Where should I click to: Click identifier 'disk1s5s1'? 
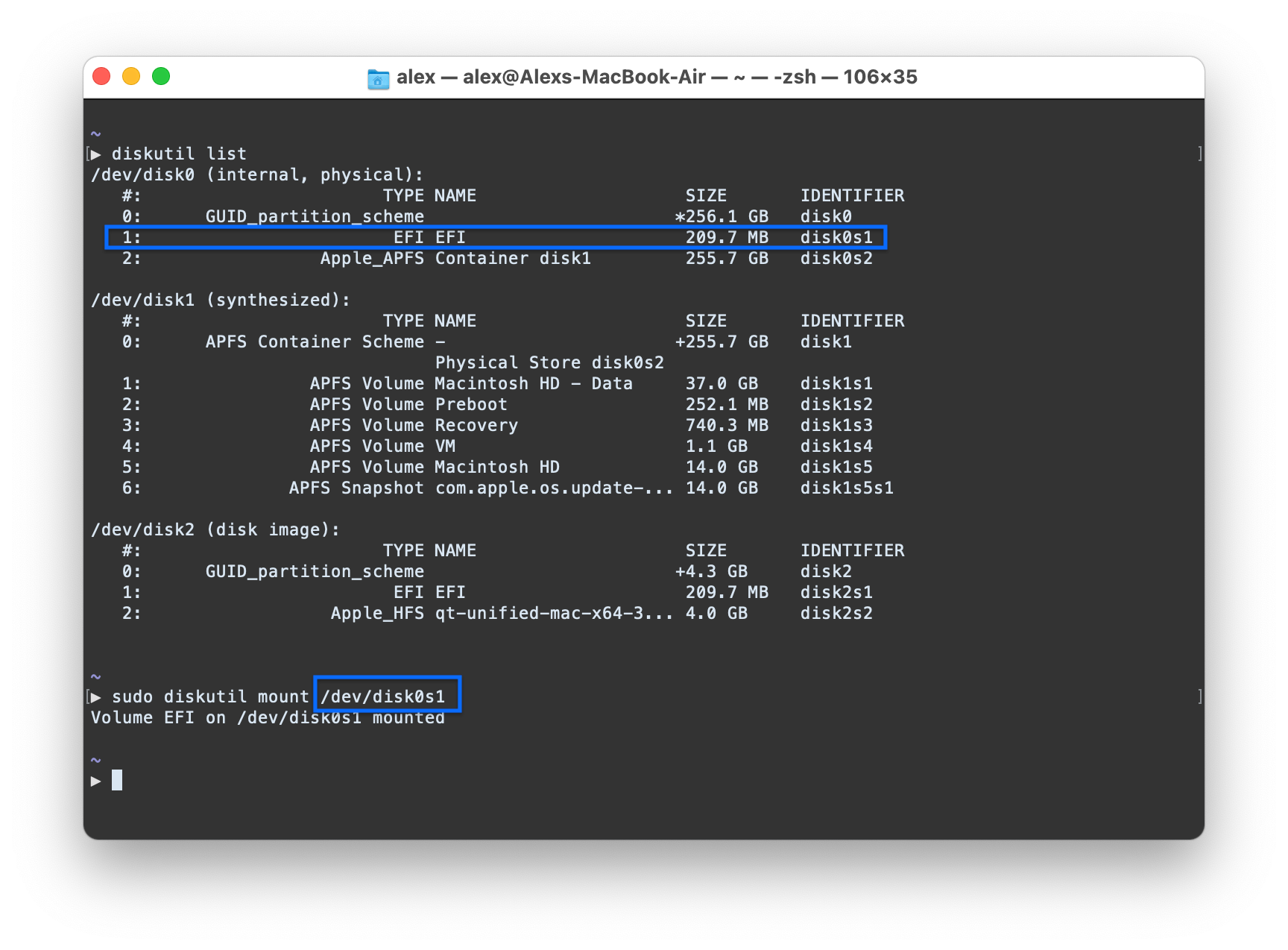847,488
